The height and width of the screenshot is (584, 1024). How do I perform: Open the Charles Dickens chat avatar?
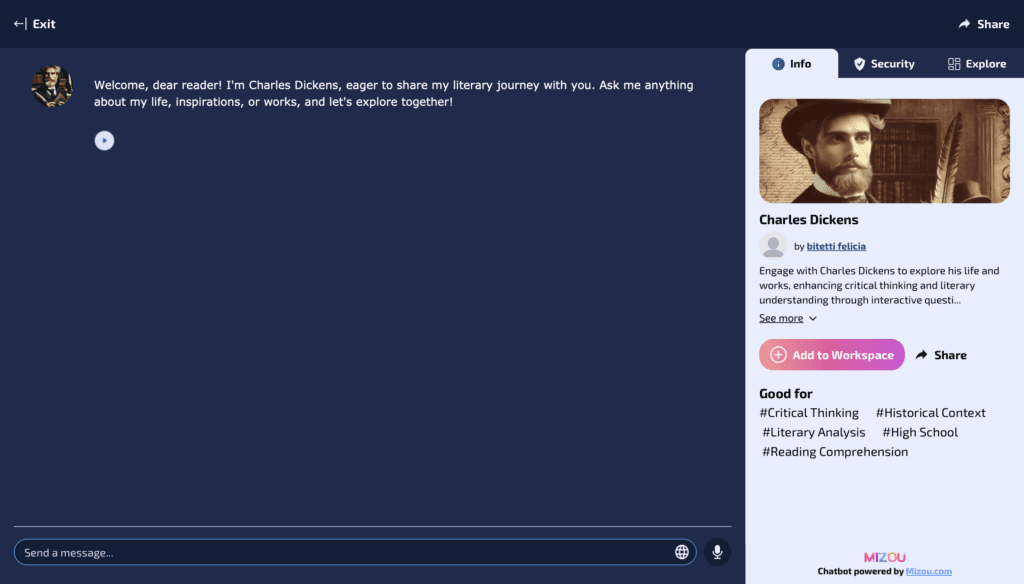coord(52,86)
